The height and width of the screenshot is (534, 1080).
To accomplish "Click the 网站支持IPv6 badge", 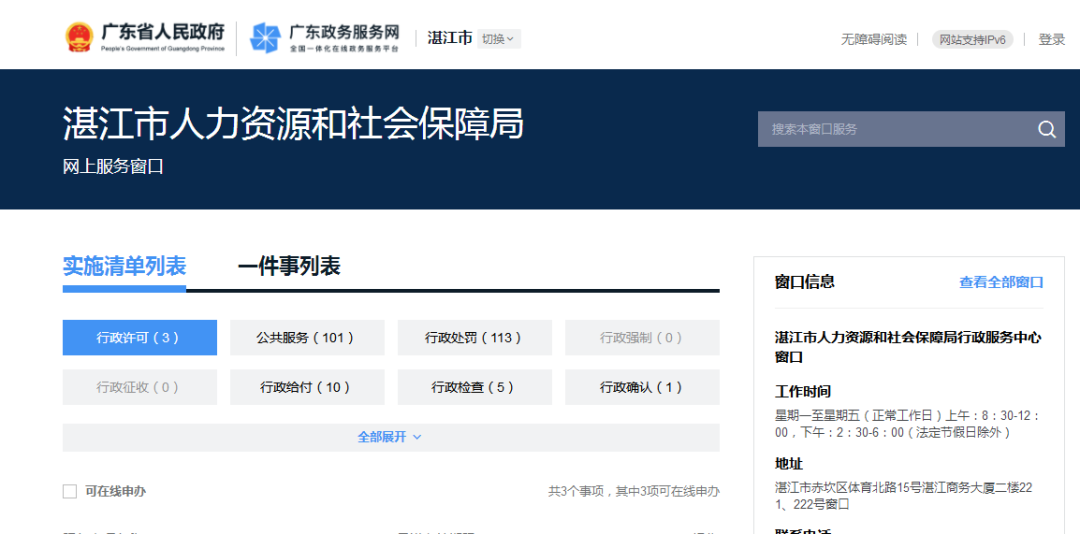I will point(972,39).
